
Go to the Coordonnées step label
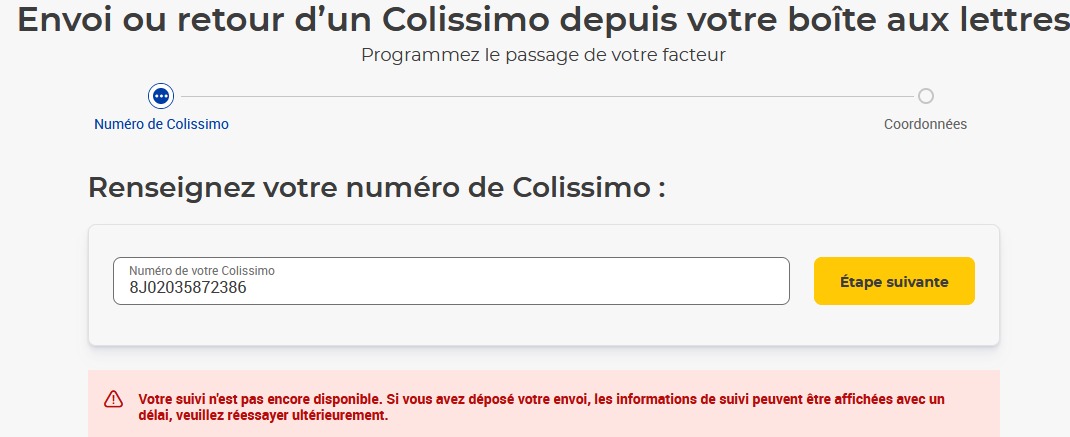(925, 124)
